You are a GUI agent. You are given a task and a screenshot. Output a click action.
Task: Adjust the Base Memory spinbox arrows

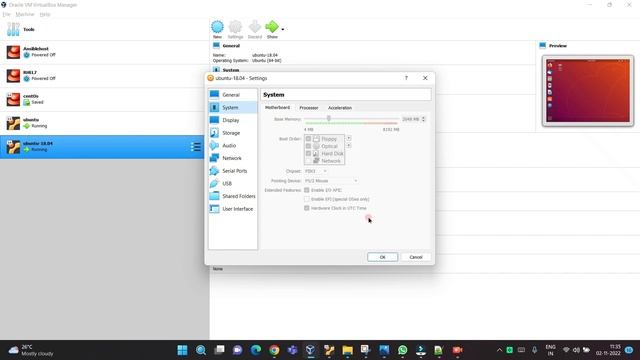423,119
